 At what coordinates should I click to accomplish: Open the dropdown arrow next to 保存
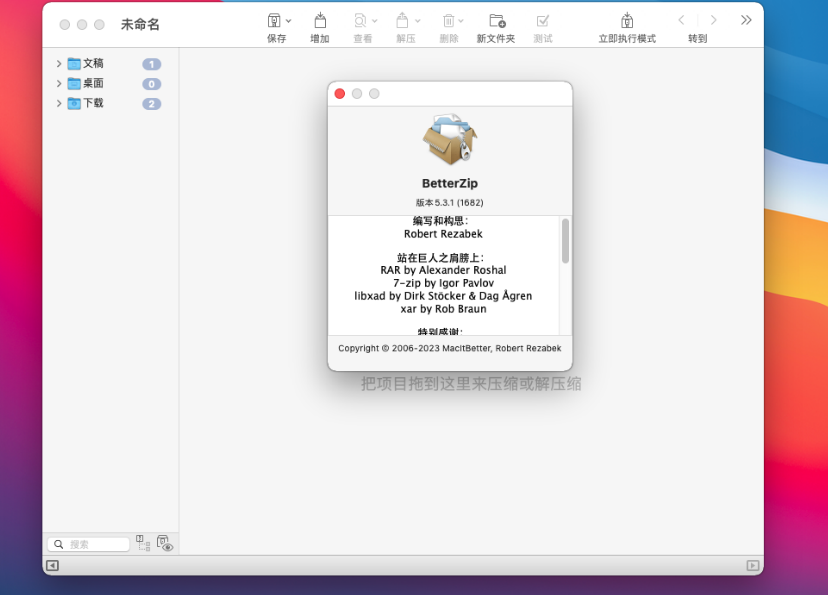point(288,21)
